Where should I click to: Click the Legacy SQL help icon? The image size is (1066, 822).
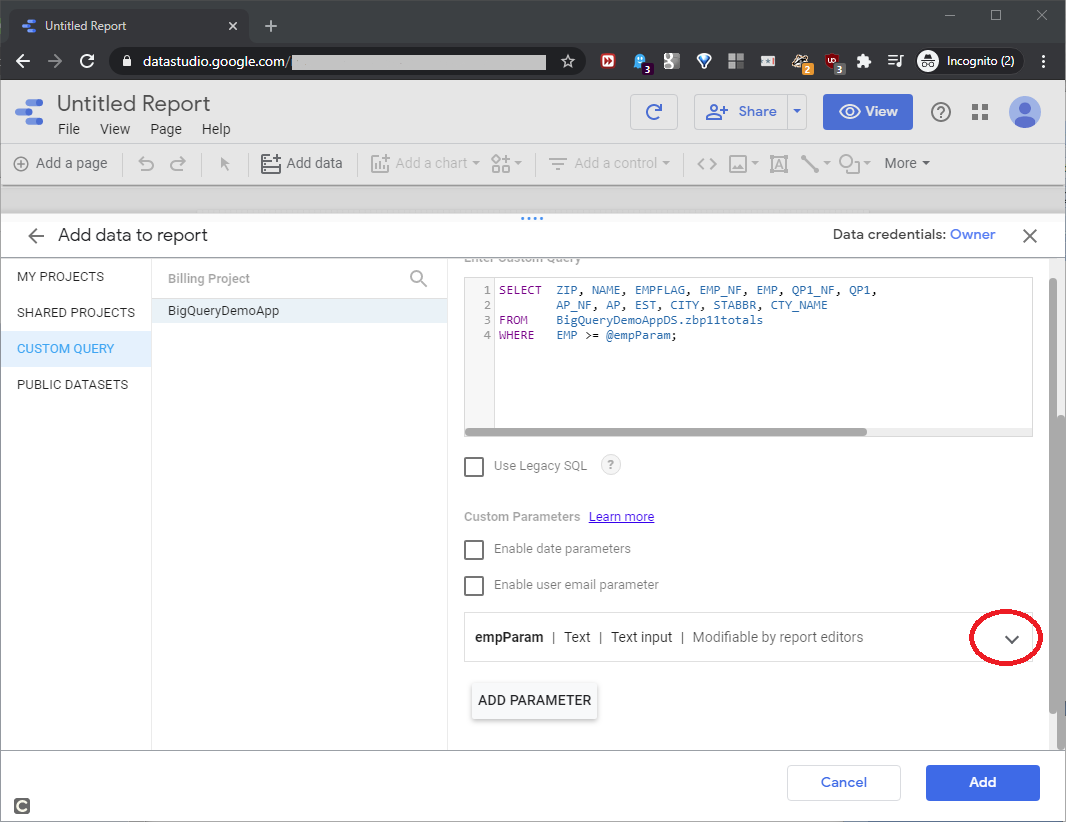[x=610, y=465]
